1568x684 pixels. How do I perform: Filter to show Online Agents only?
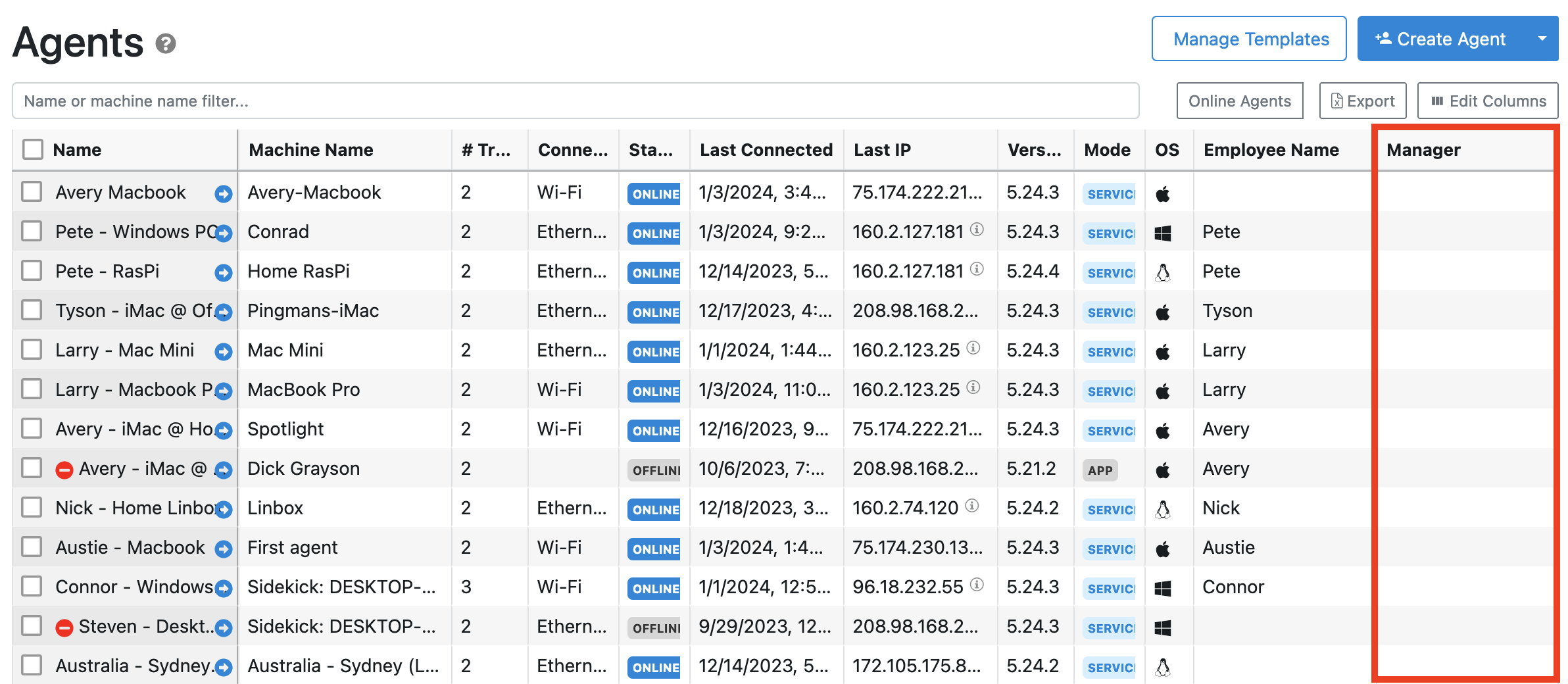[x=1239, y=100]
